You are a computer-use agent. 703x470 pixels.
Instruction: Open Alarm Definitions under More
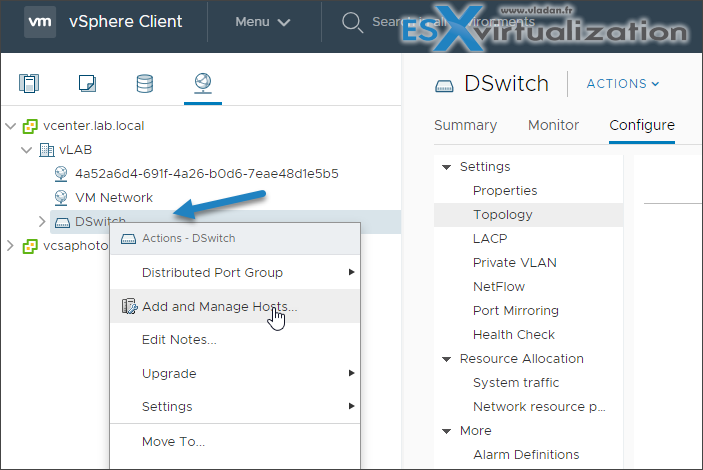pyautogui.click(x=526, y=454)
